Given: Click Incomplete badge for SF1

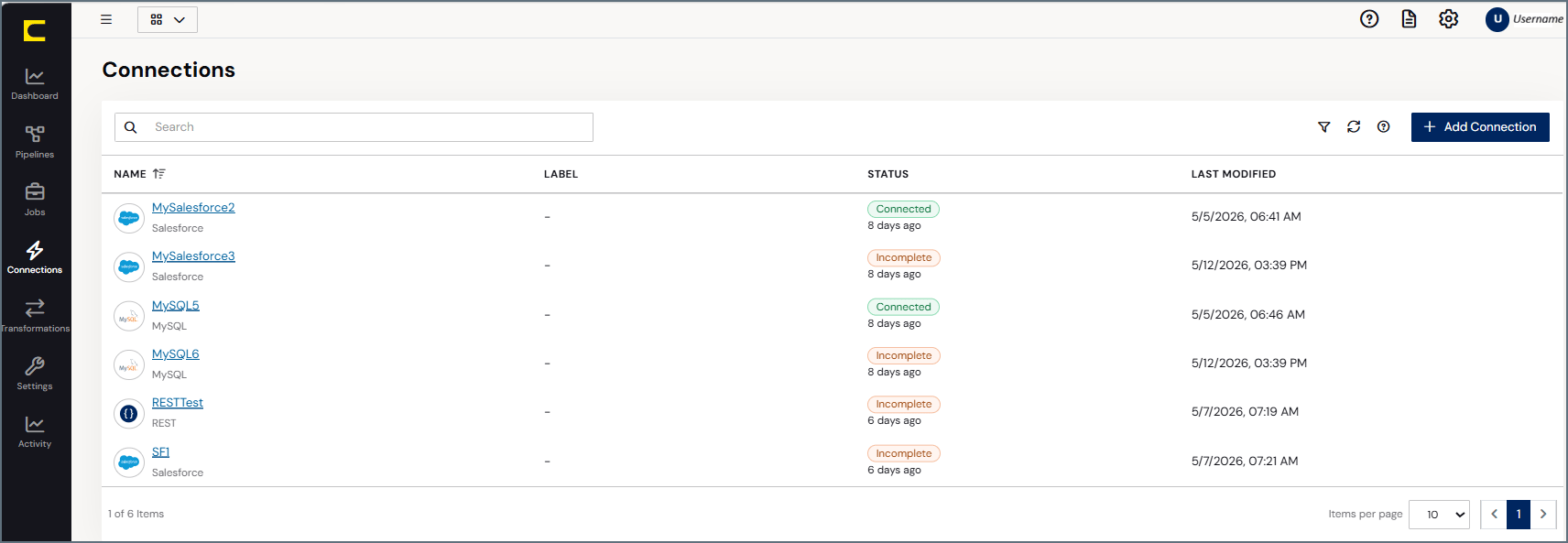Looking at the screenshot, I should (904, 453).
